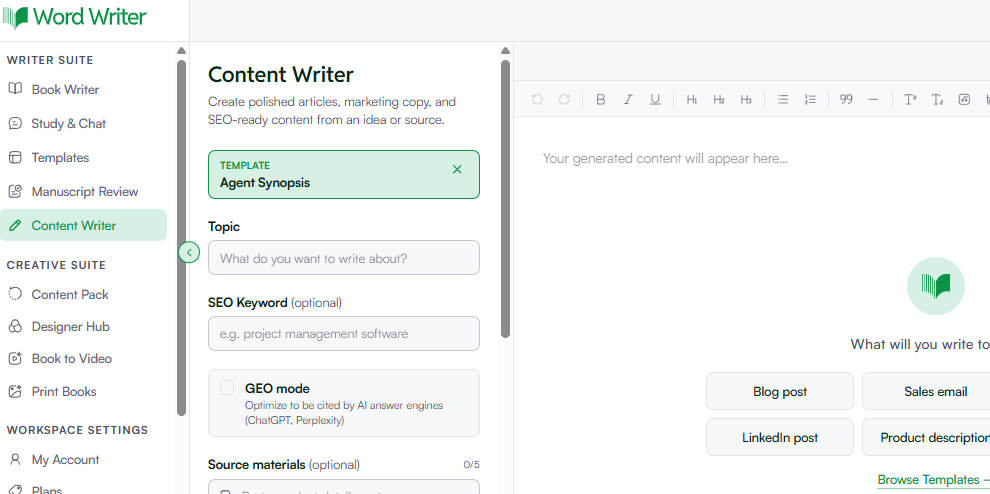Apply bold formatting in editor toolbar
Image resolution: width=990 pixels, height=494 pixels.
click(x=600, y=99)
